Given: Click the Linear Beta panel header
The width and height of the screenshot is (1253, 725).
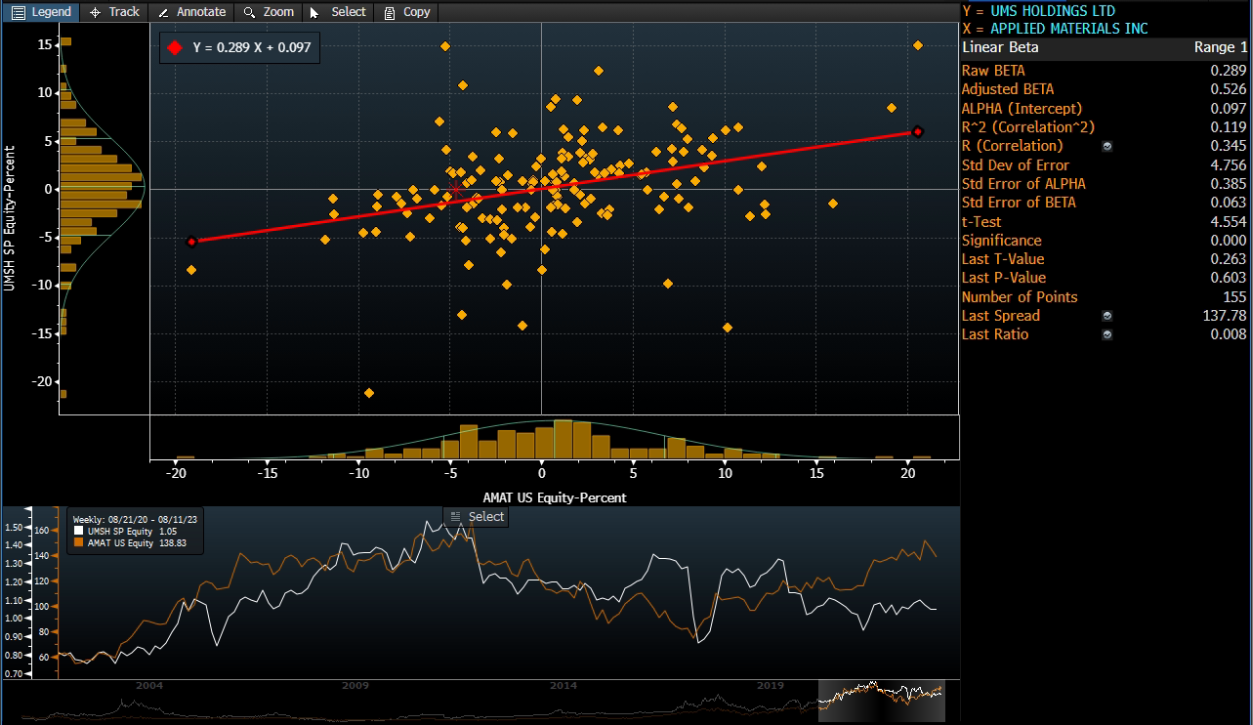Looking at the screenshot, I should [1000, 48].
